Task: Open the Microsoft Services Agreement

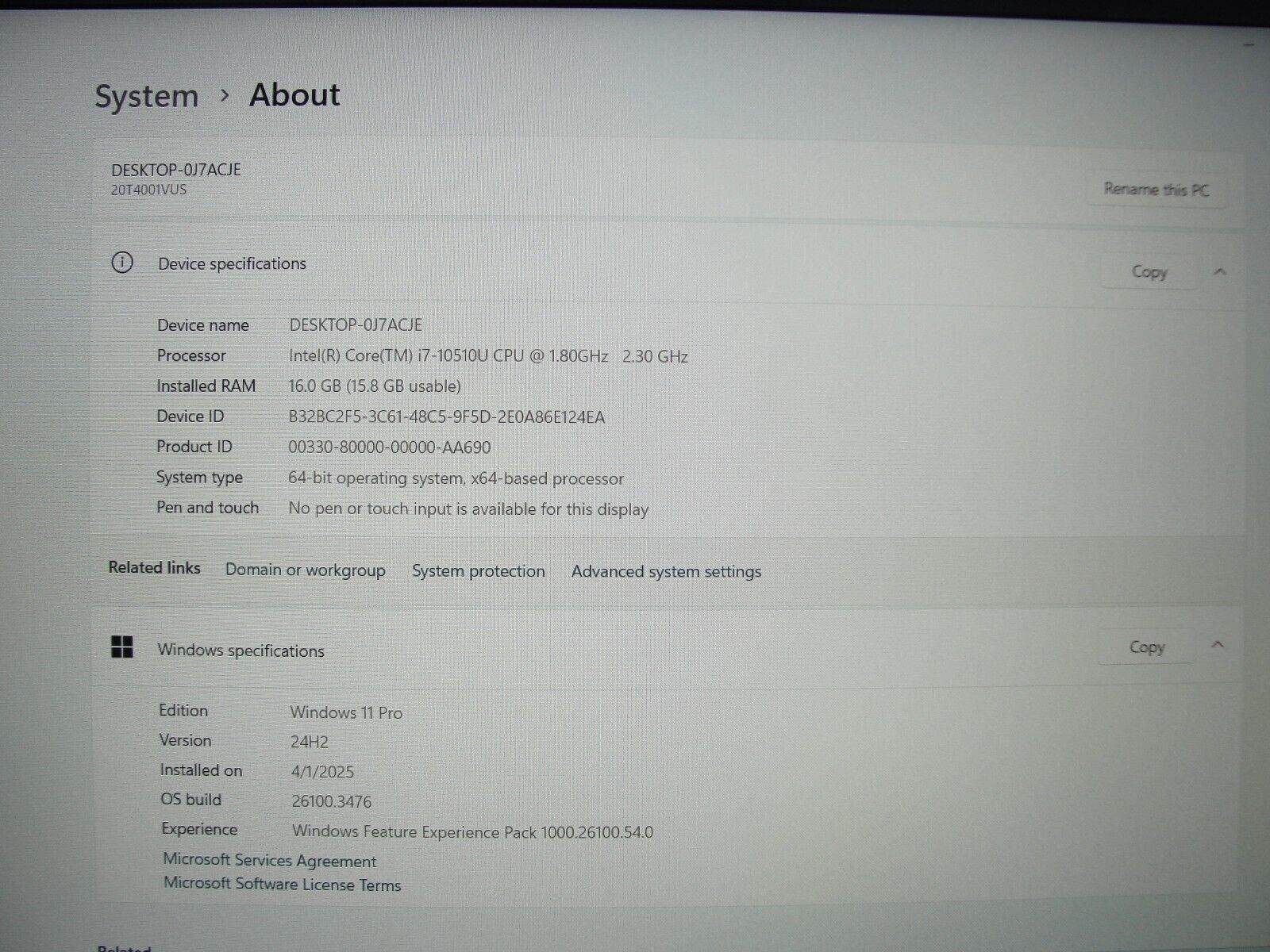Action: [x=270, y=861]
